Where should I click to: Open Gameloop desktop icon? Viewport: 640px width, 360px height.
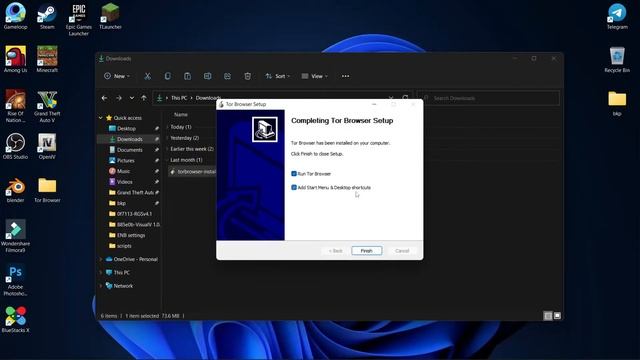16,16
